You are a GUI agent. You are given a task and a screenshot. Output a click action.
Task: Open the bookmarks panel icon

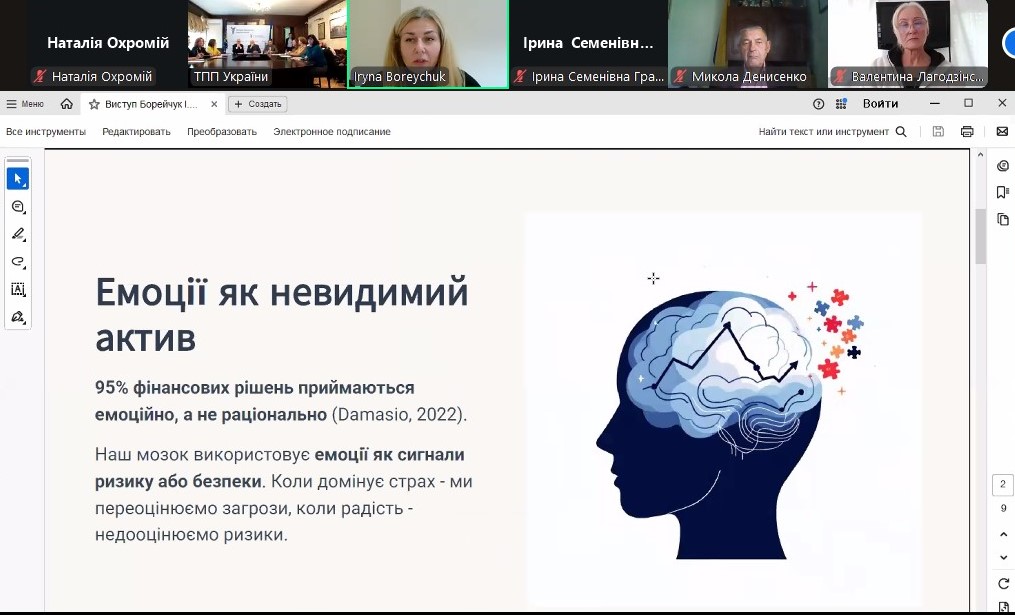coord(1003,193)
